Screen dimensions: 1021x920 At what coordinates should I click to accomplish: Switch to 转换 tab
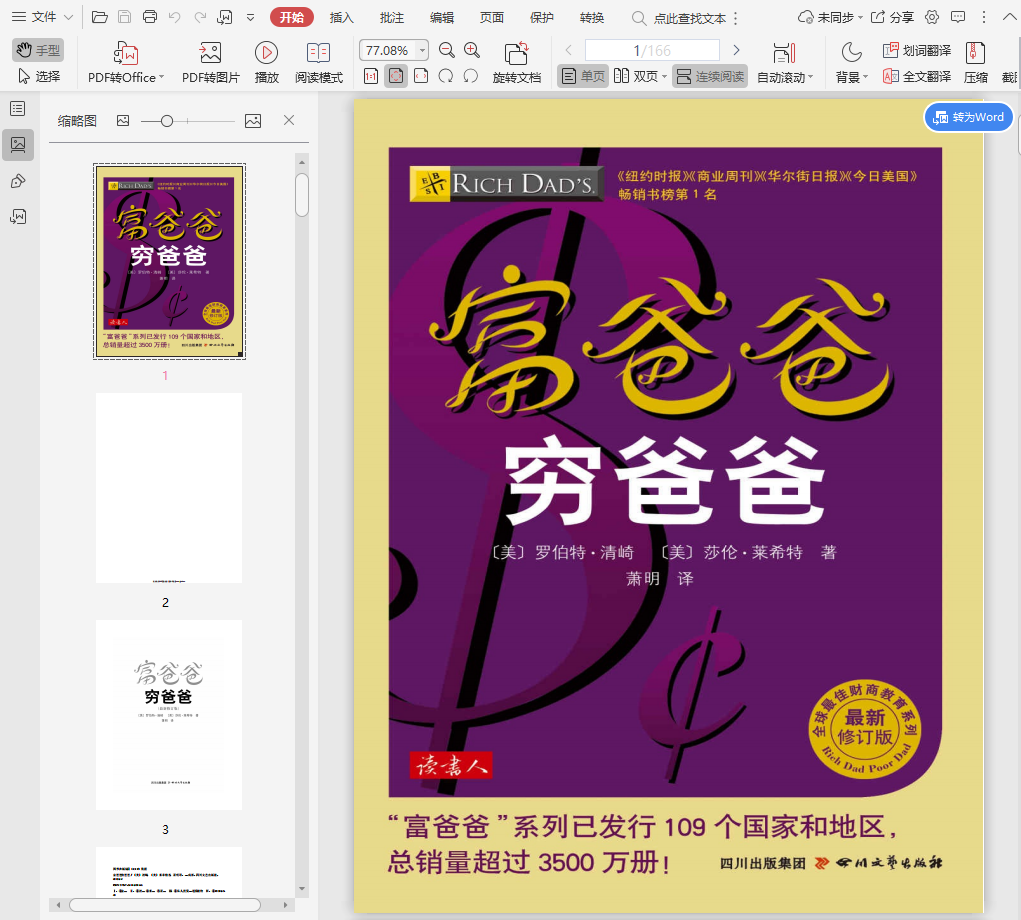click(592, 18)
